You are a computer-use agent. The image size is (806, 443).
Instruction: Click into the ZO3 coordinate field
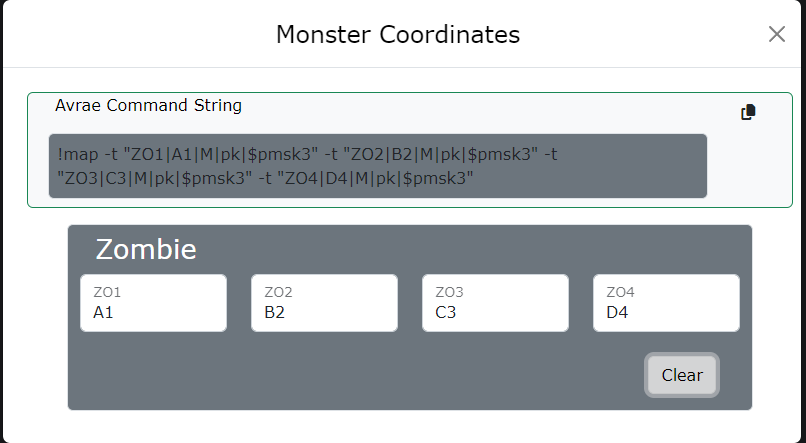coord(495,303)
